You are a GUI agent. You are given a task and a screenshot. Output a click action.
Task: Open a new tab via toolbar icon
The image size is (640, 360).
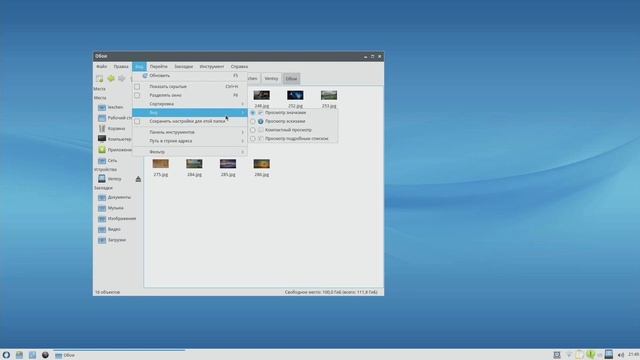pos(99,78)
